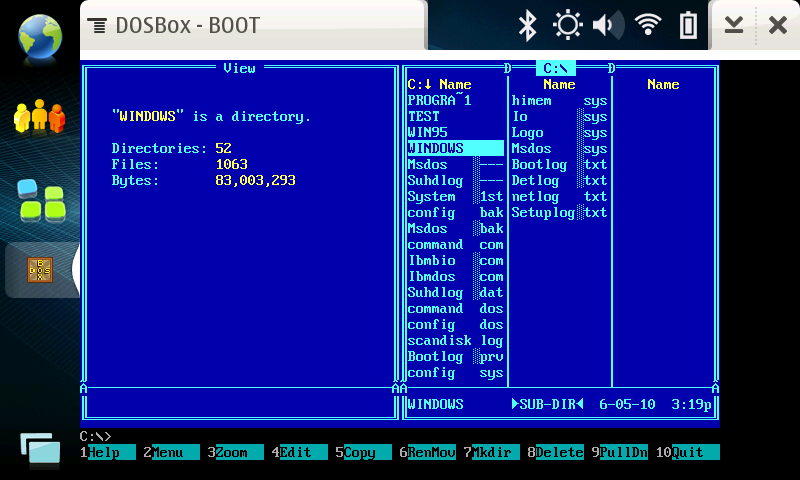
Task: Select the Msdos sys file
Action: [559, 148]
